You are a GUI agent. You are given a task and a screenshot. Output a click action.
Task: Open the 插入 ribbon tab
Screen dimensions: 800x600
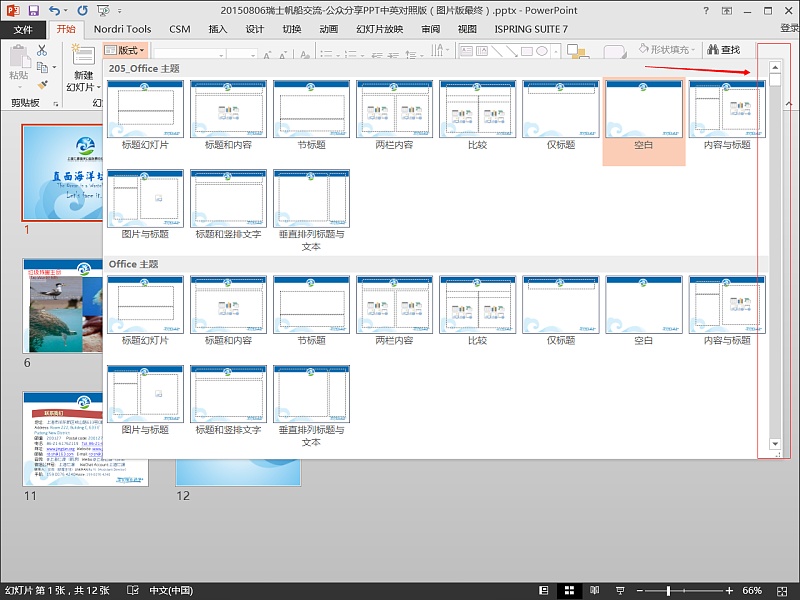pyautogui.click(x=218, y=29)
